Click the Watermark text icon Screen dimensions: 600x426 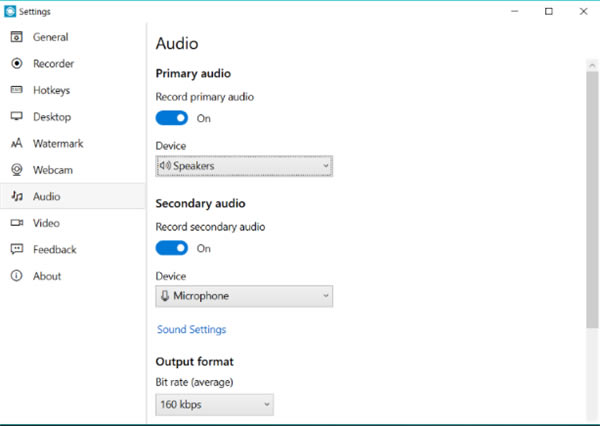(x=16, y=144)
